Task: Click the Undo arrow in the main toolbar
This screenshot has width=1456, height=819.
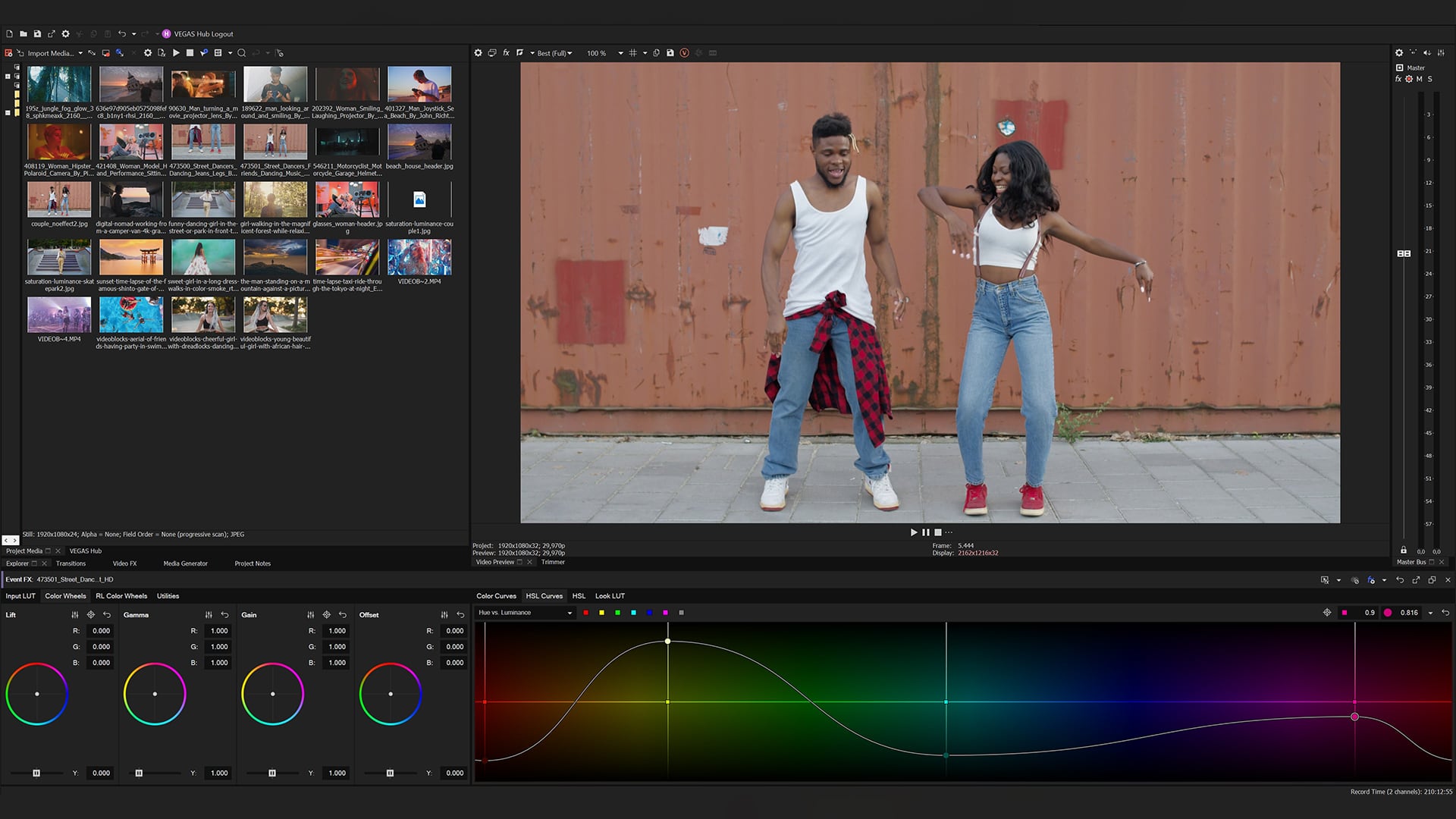Action: coord(123,33)
